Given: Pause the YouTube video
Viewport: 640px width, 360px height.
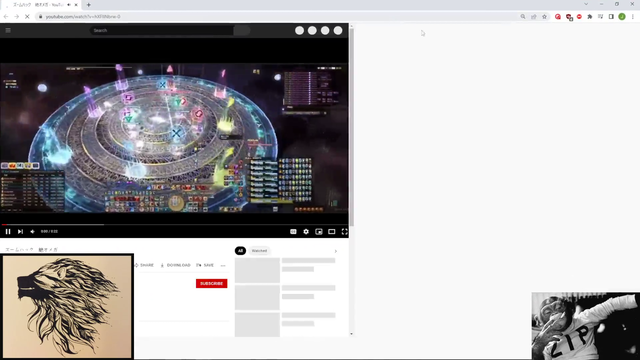Looking at the screenshot, I should pos(8,231).
